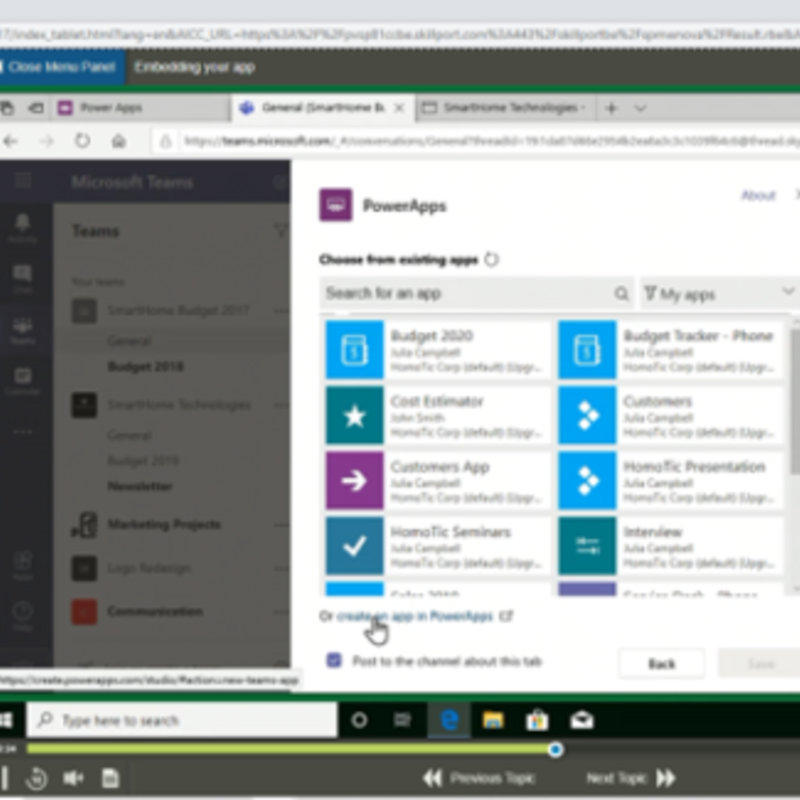Open Cortana circle on the taskbar
The height and width of the screenshot is (800, 800).
tap(359, 720)
